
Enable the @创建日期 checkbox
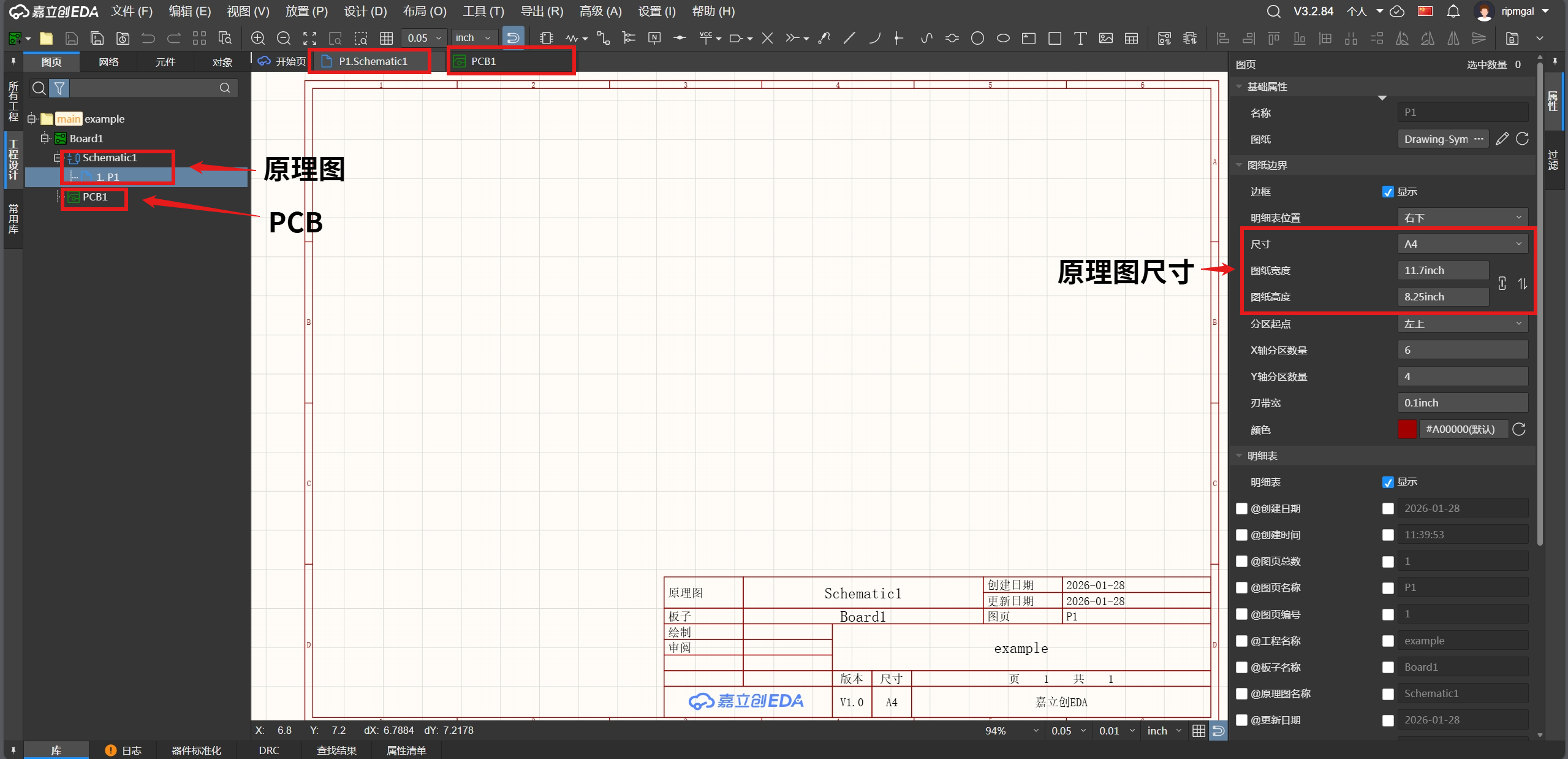click(1241, 508)
